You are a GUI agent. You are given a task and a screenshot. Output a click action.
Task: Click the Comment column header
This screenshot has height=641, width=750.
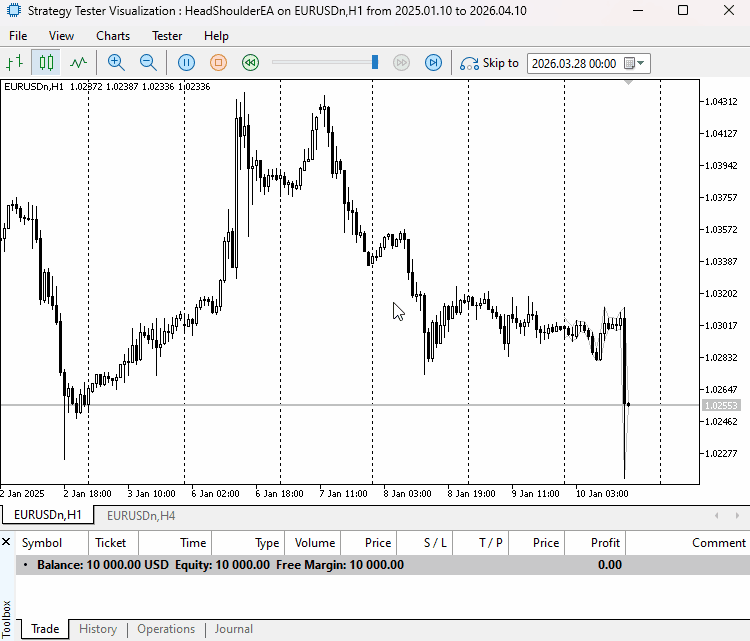click(x=688, y=543)
